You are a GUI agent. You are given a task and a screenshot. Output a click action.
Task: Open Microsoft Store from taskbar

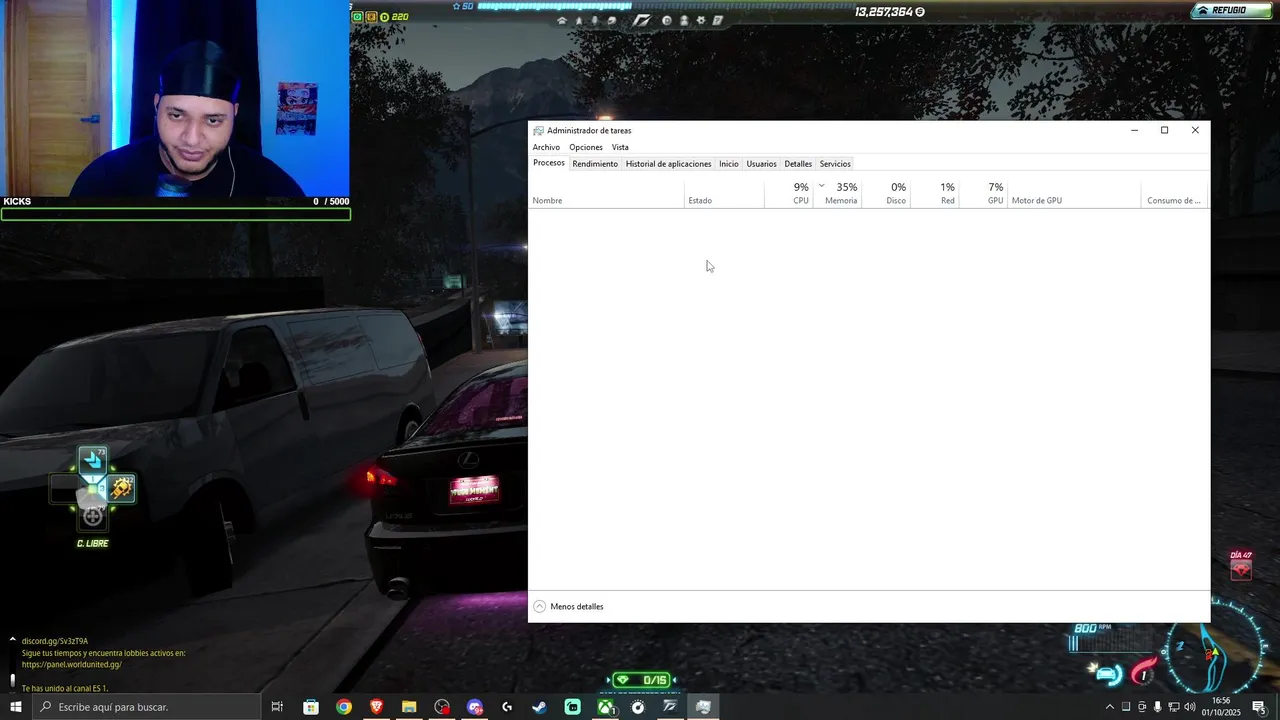[311, 707]
